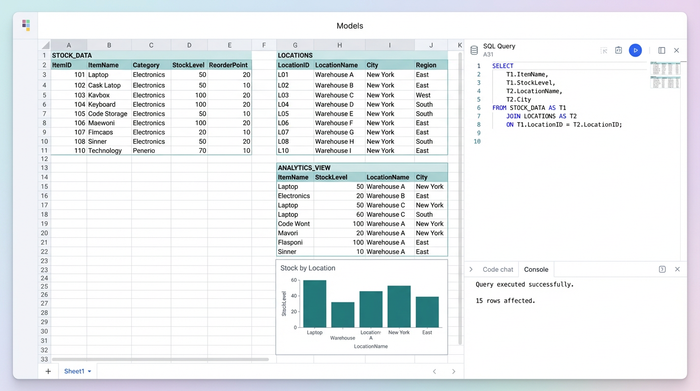The height and width of the screenshot is (391, 700).
Task: Click the LocationID header cell
Action: (x=295, y=65)
